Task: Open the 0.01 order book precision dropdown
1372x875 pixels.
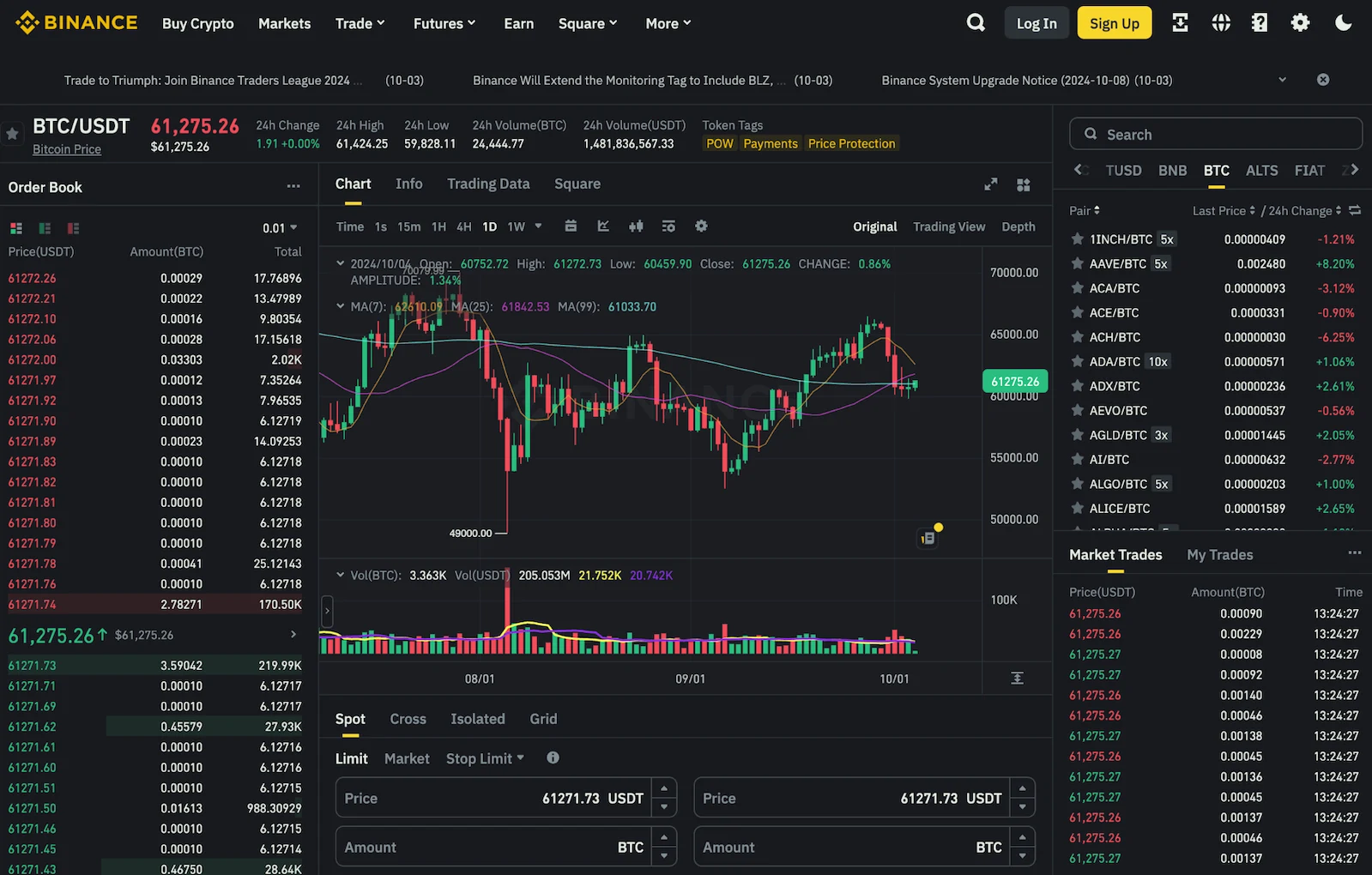Action: pyautogui.click(x=280, y=228)
